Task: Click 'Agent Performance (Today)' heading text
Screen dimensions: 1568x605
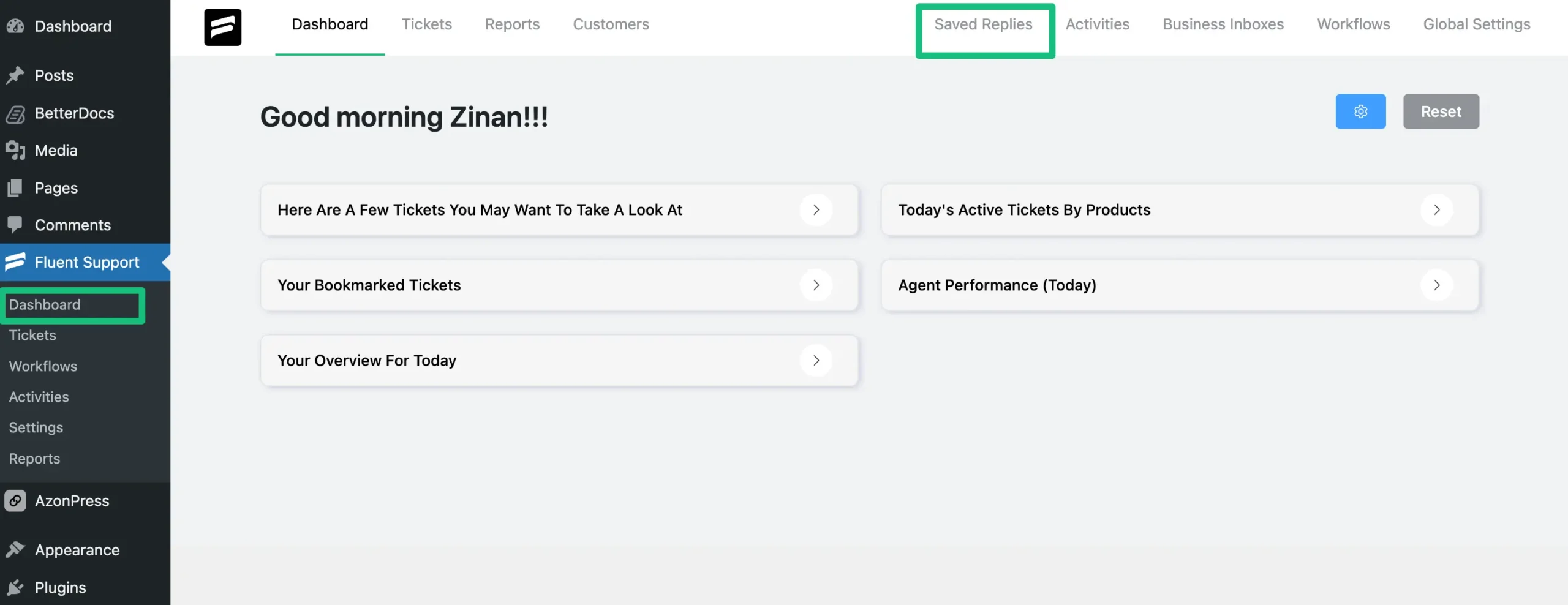Action: pos(997,285)
